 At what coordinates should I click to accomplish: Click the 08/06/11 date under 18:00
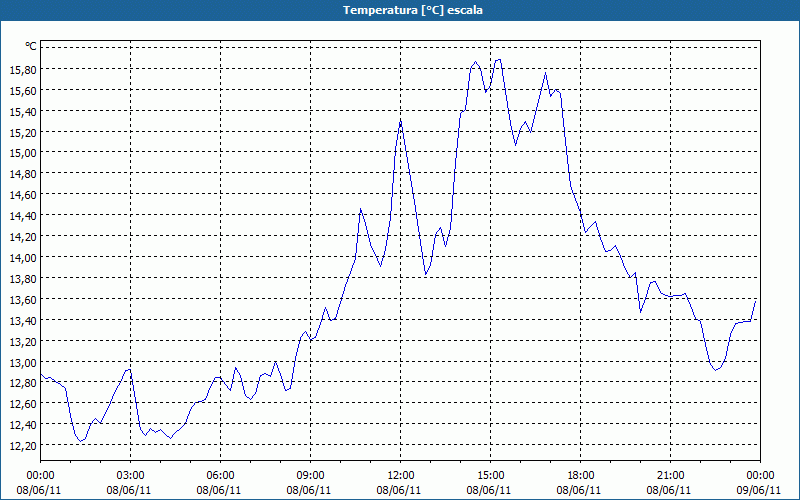(579, 490)
